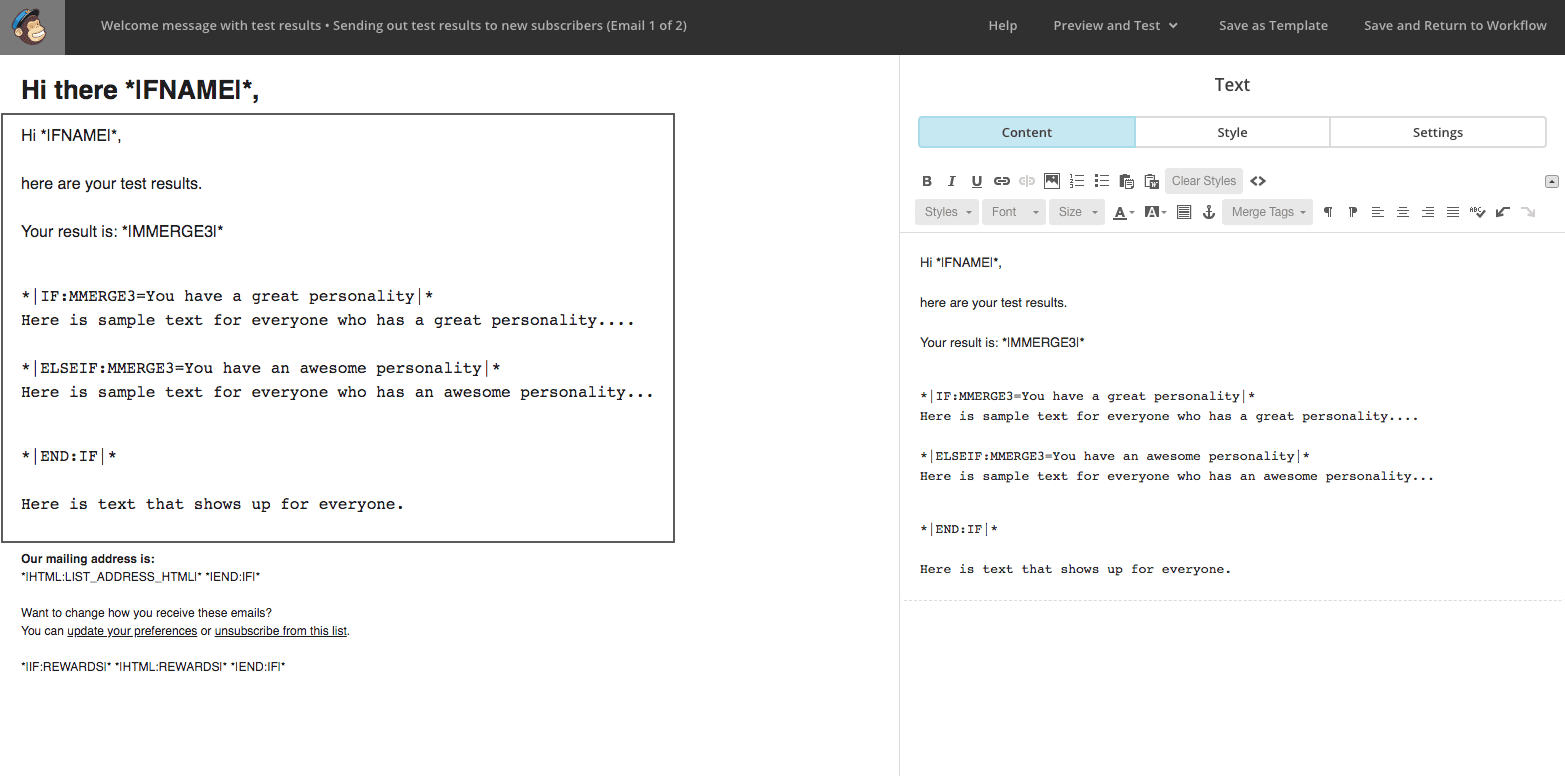
Task: Center align the text
Action: [1403, 212]
